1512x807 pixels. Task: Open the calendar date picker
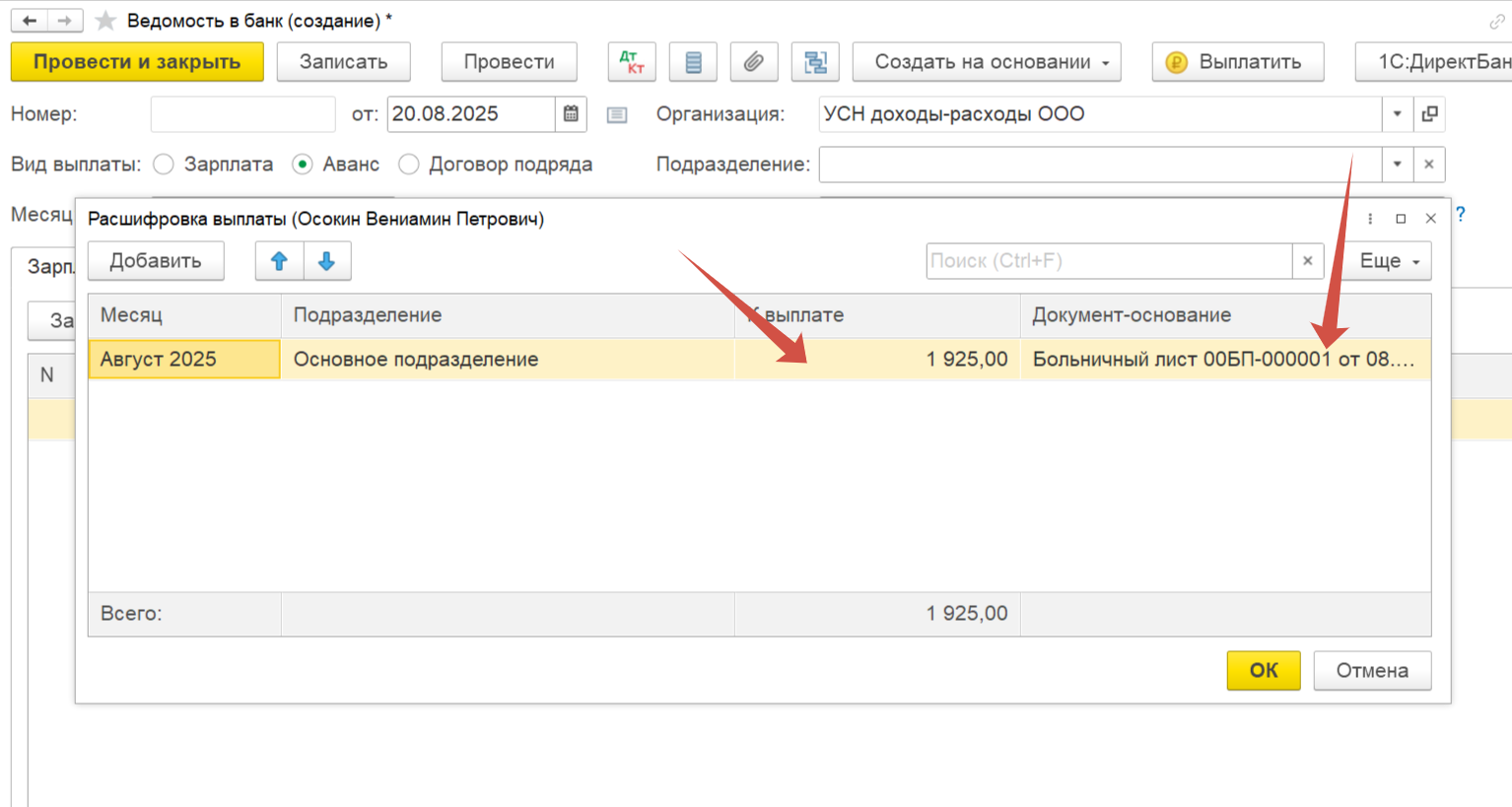point(571,114)
